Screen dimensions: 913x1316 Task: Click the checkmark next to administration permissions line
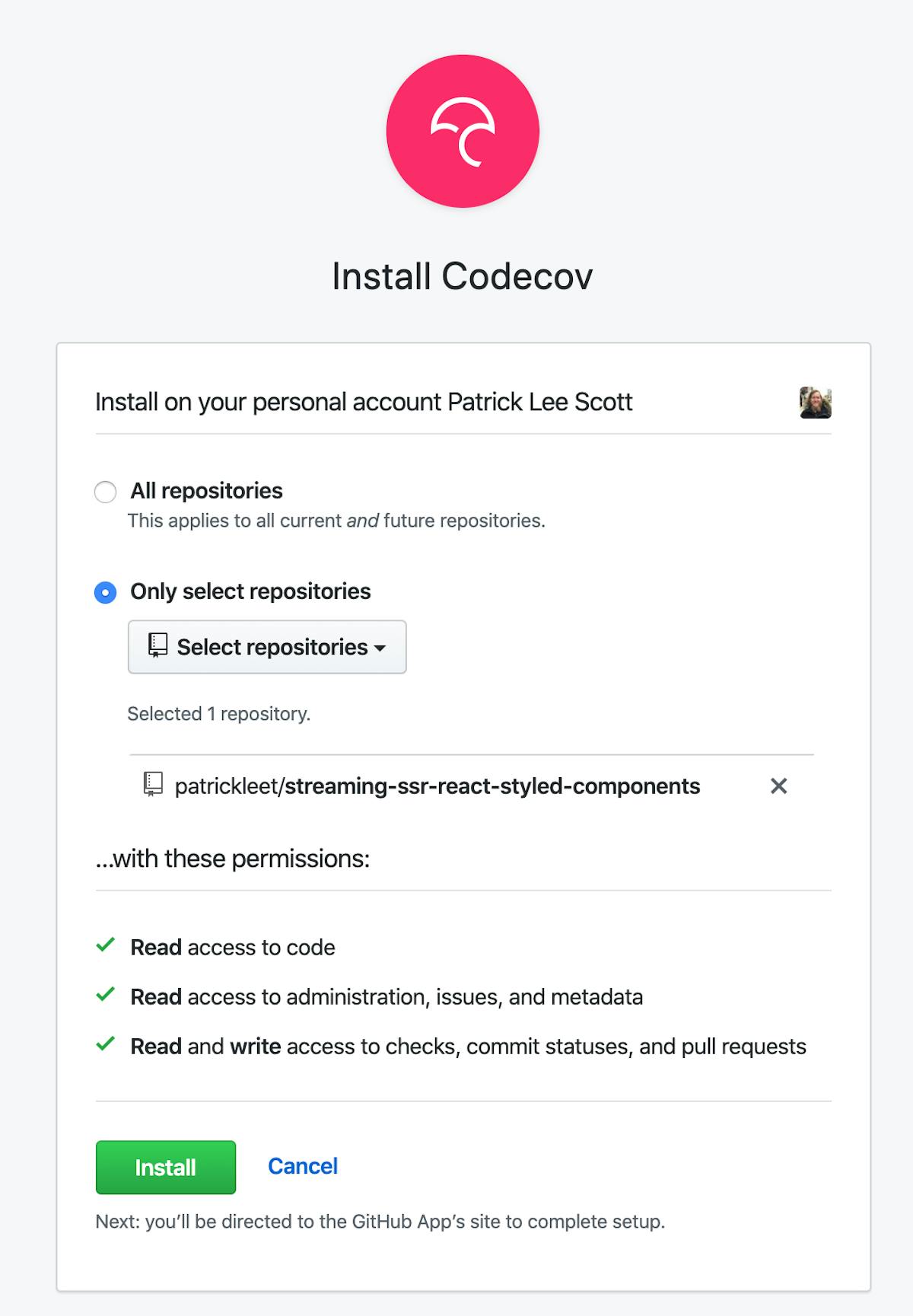coord(106,995)
